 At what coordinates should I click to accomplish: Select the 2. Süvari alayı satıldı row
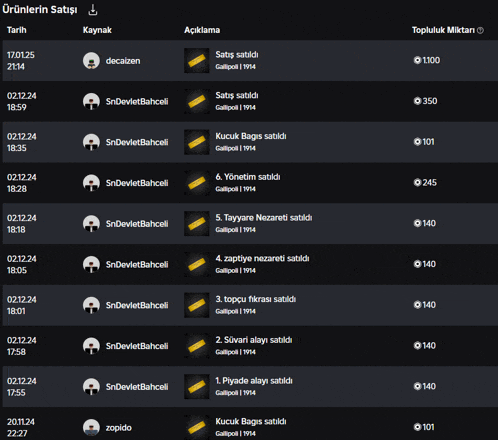(x=250, y=346)
